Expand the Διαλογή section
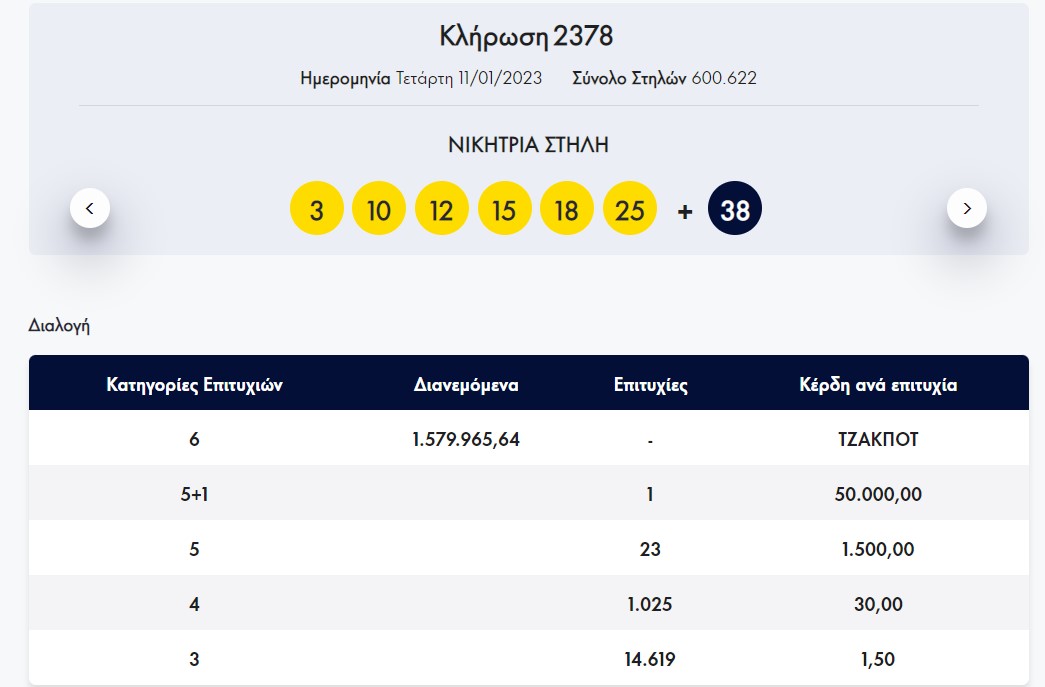This screenshot has height=687, width=1045. (58, 325)
